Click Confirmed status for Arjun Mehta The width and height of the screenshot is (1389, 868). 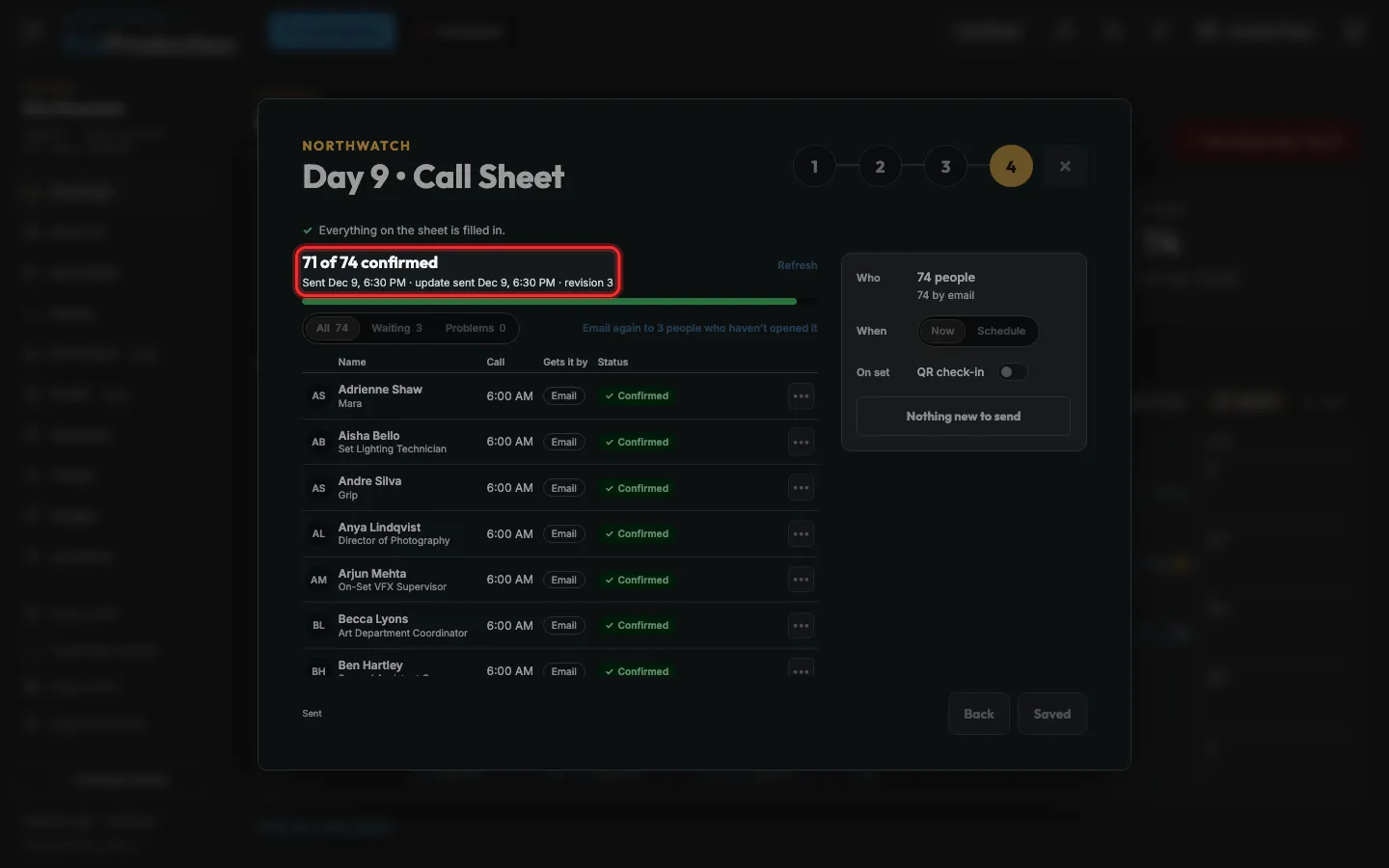pyautogui.click(x=637, y=580)
